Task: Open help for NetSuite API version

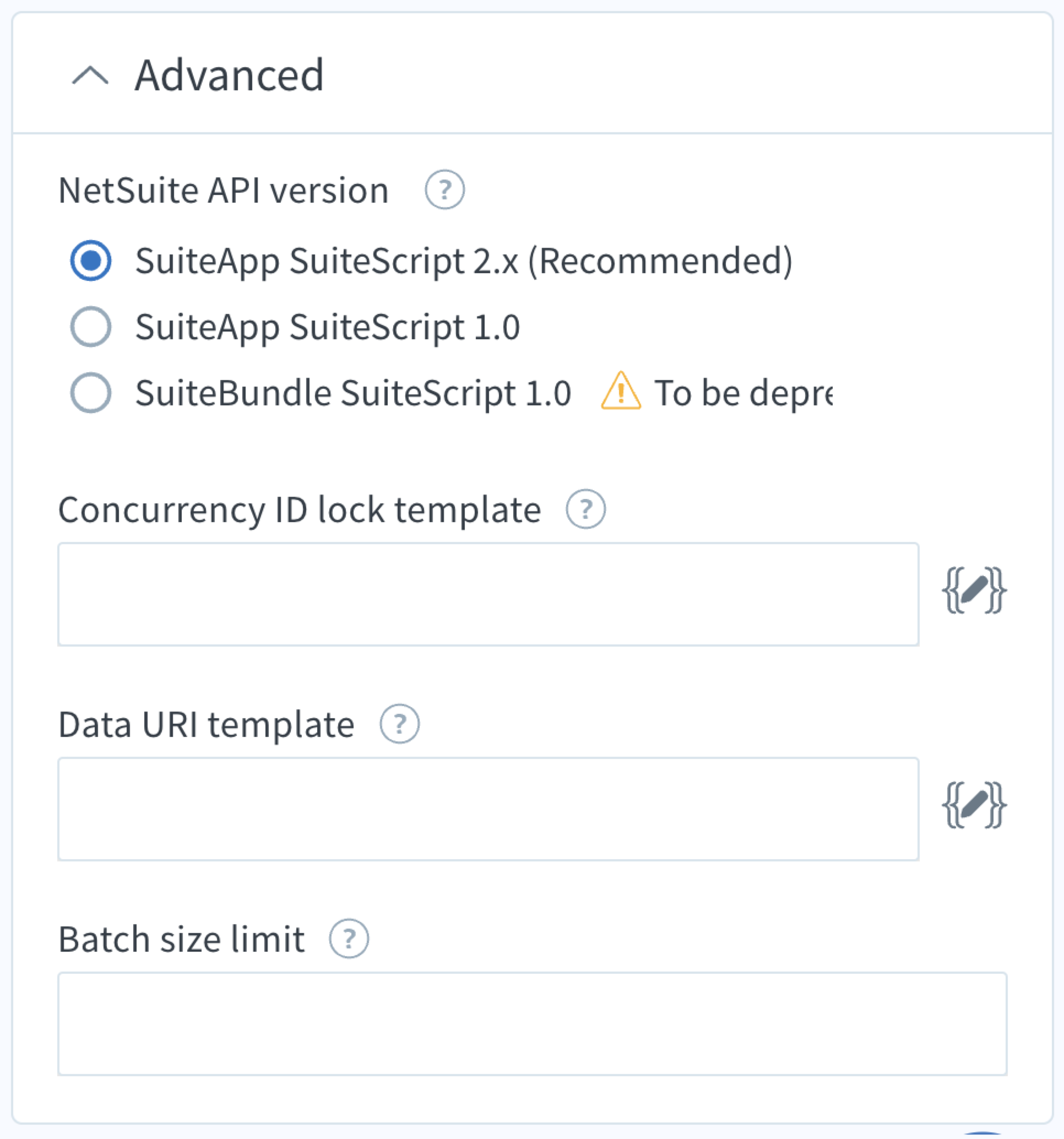Action: [x=444, y=189]
